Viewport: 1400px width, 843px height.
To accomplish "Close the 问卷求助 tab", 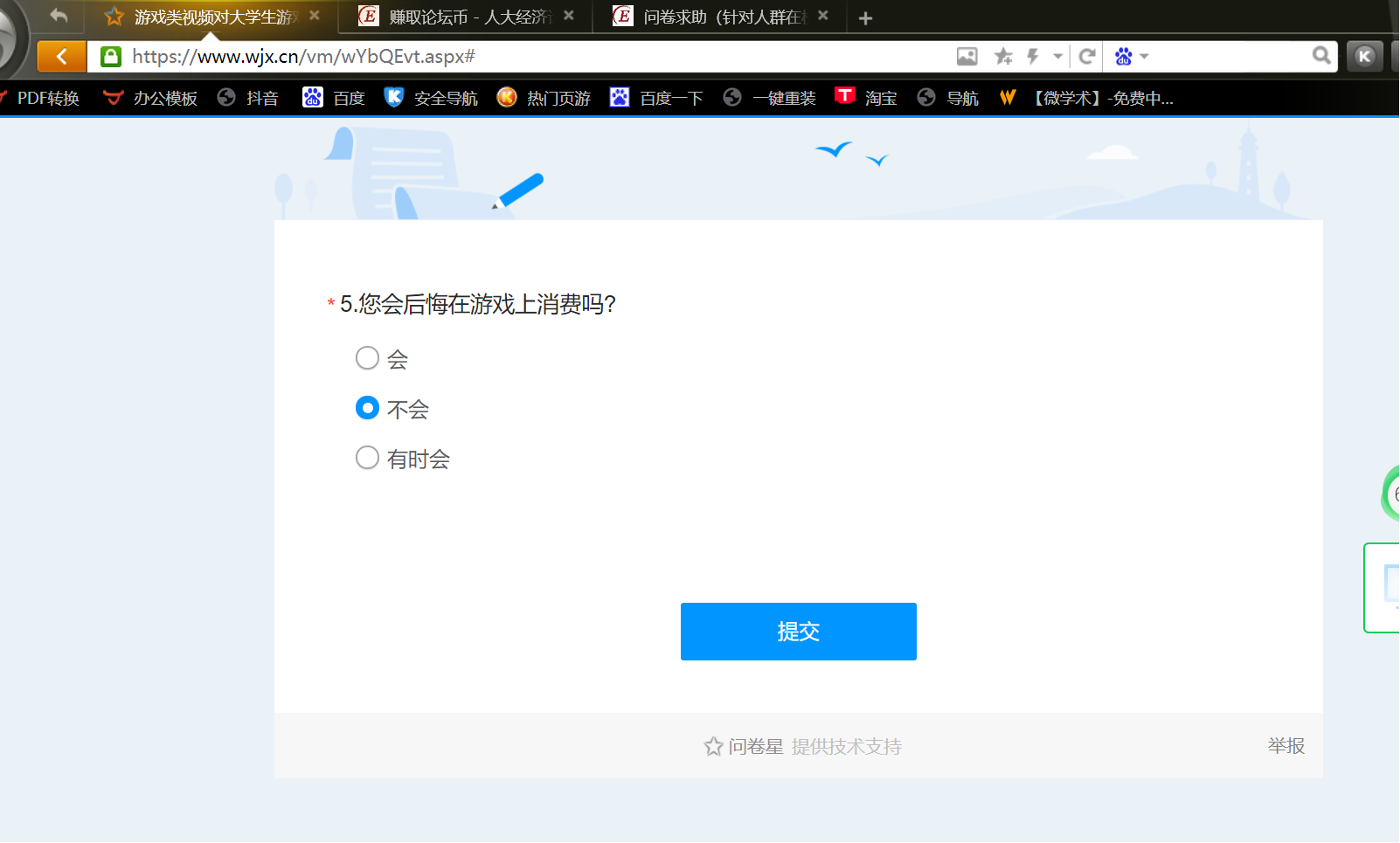I will (823, 16).
